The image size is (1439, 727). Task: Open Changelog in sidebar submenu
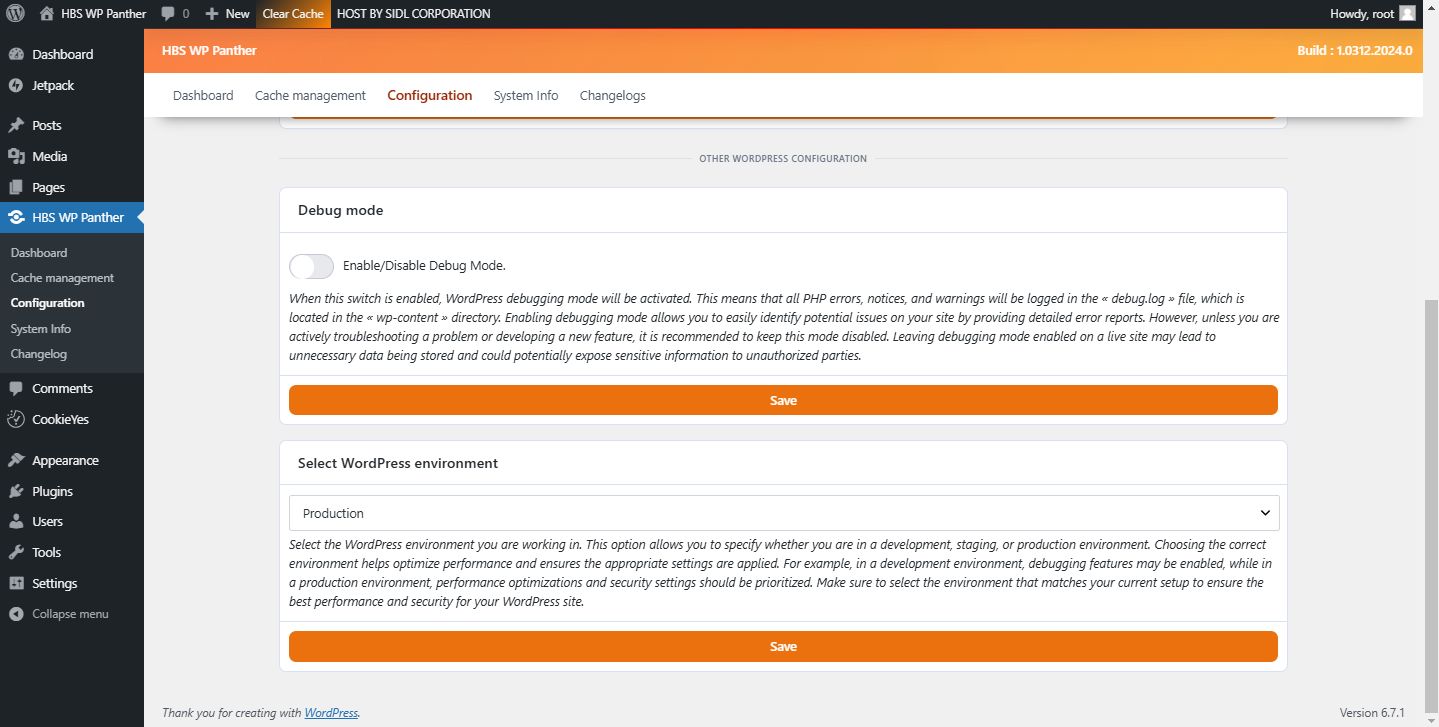pyautogui.click(x=39, y=354)
